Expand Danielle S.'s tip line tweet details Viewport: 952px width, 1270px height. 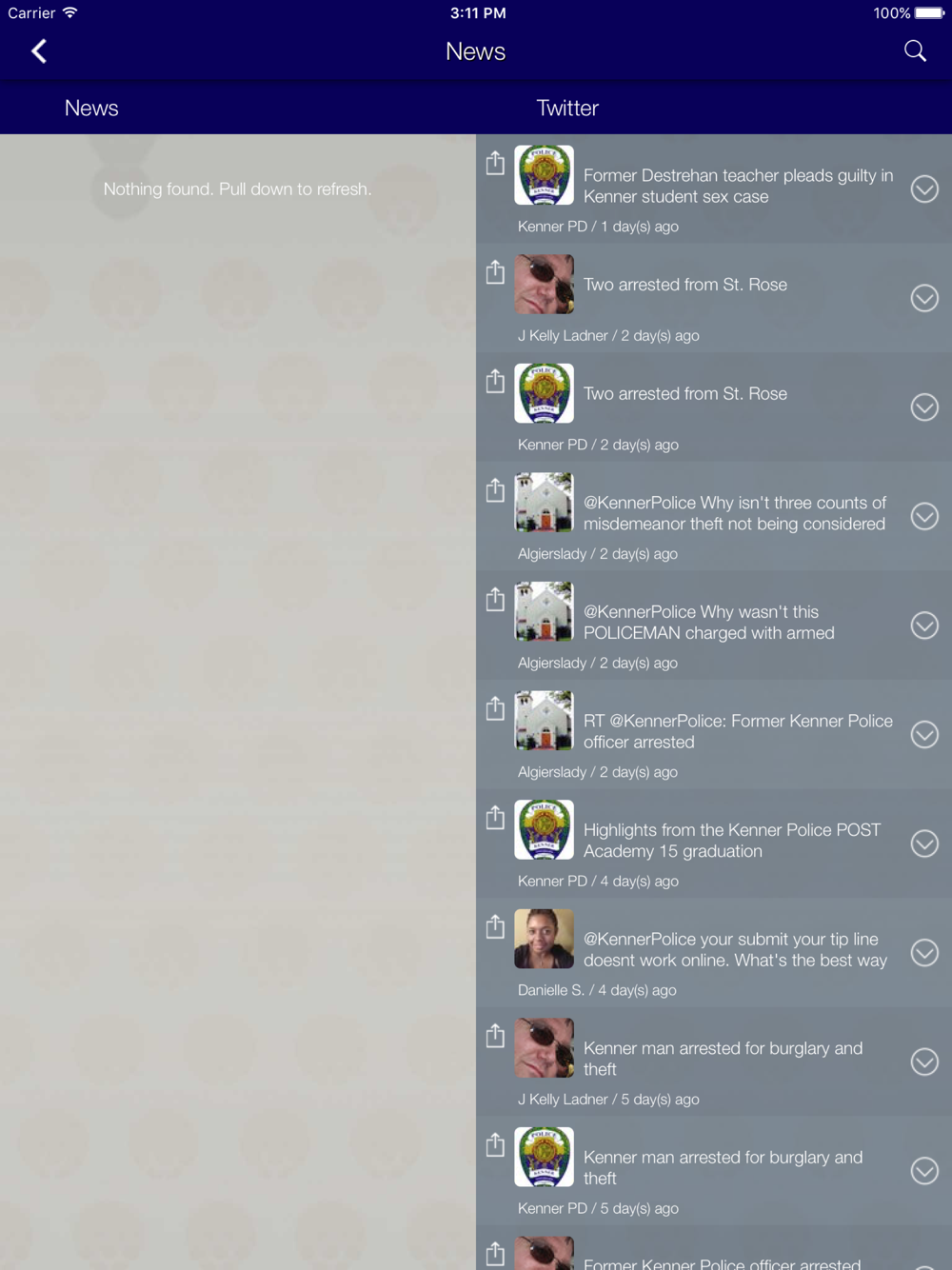924,952
